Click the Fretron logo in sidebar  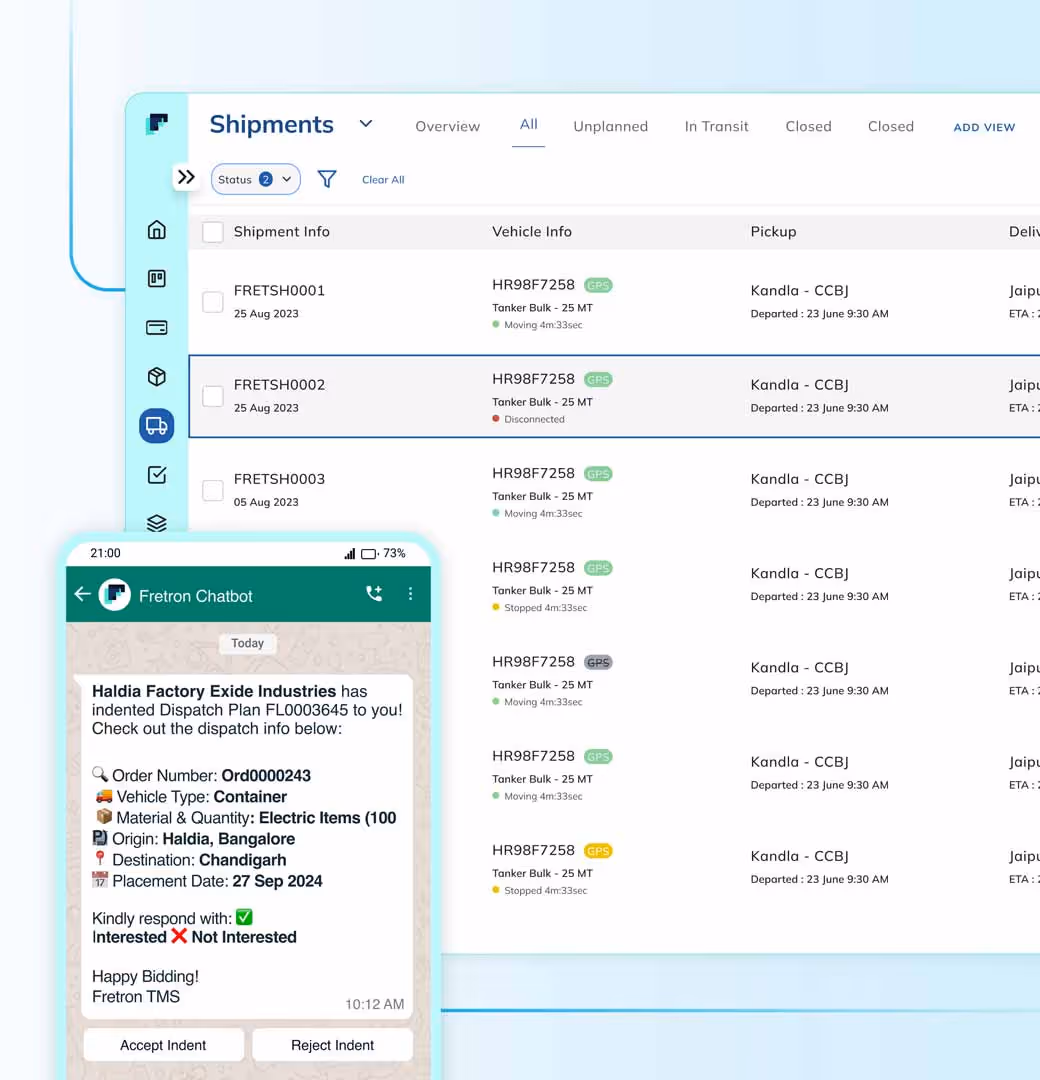click(157, 124)
